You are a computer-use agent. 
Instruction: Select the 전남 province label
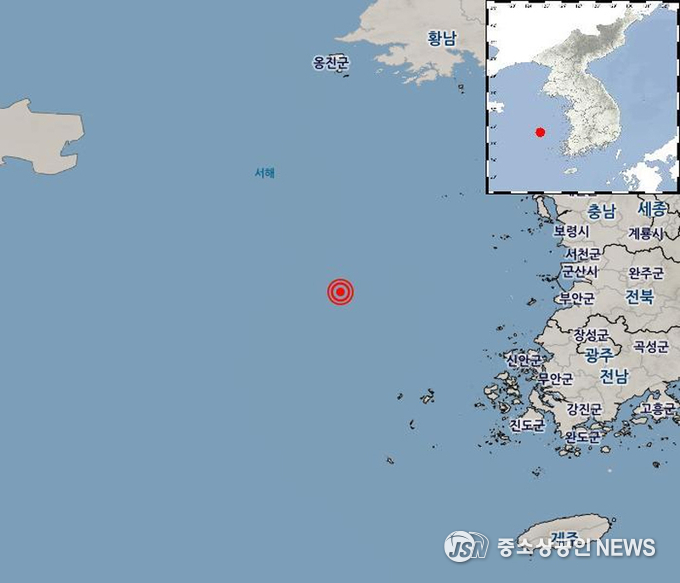click(614, 376)
